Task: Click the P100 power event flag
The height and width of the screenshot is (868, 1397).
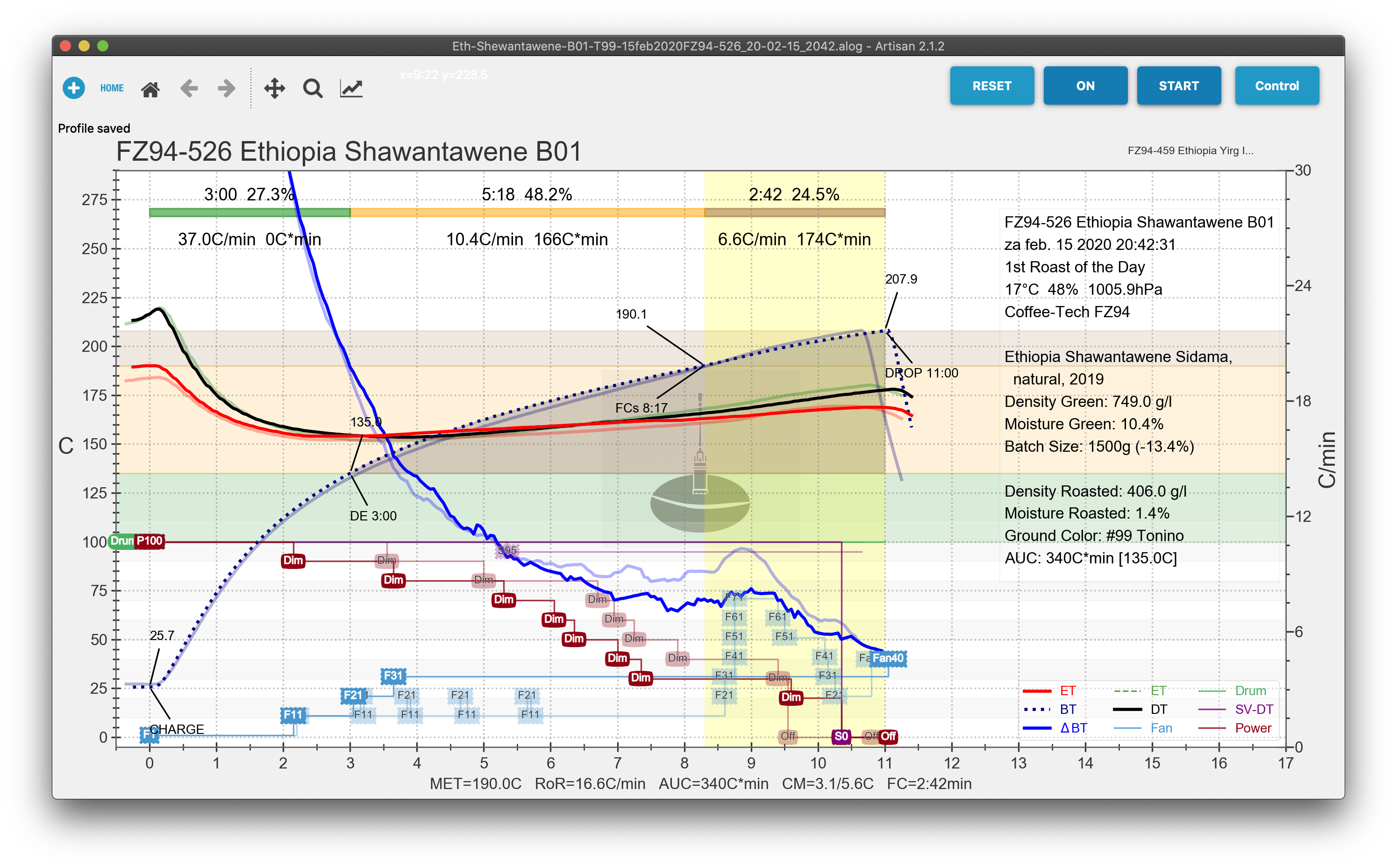Action: point(149,541)
